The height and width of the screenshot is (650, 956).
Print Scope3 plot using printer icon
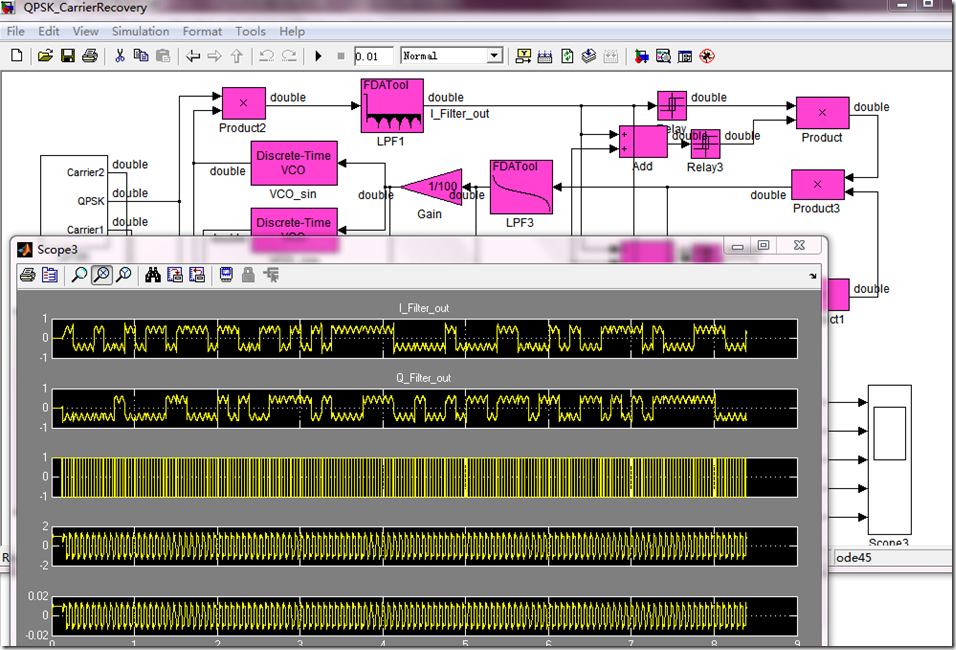pos(28,275)
